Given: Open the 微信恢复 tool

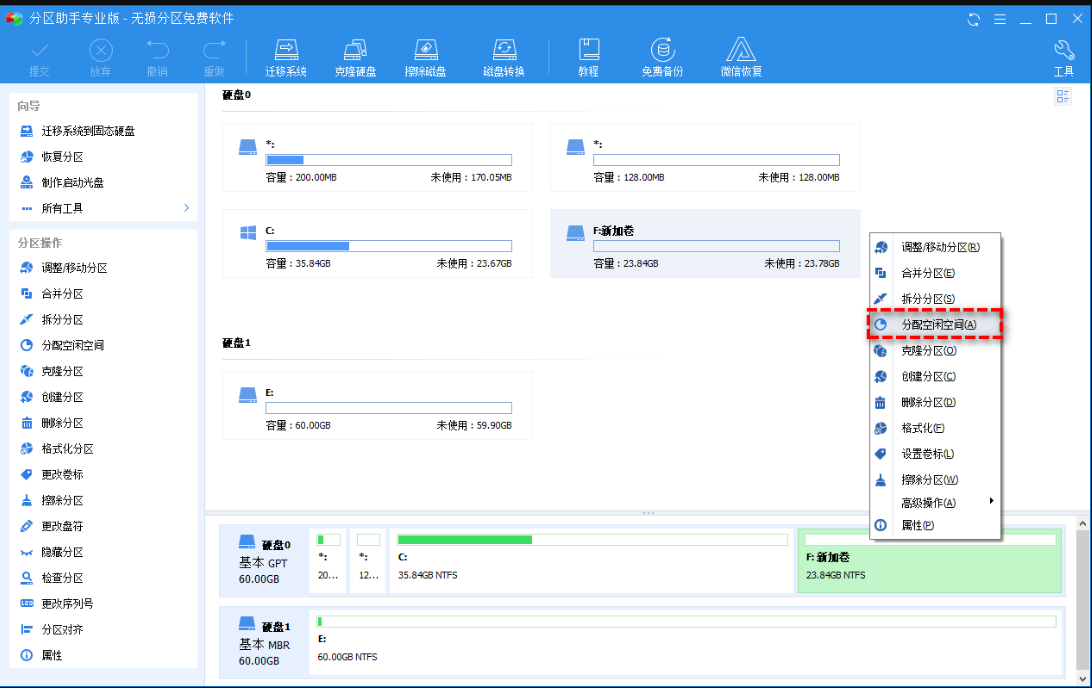Looking at the screenshot, I should (741, 57).
